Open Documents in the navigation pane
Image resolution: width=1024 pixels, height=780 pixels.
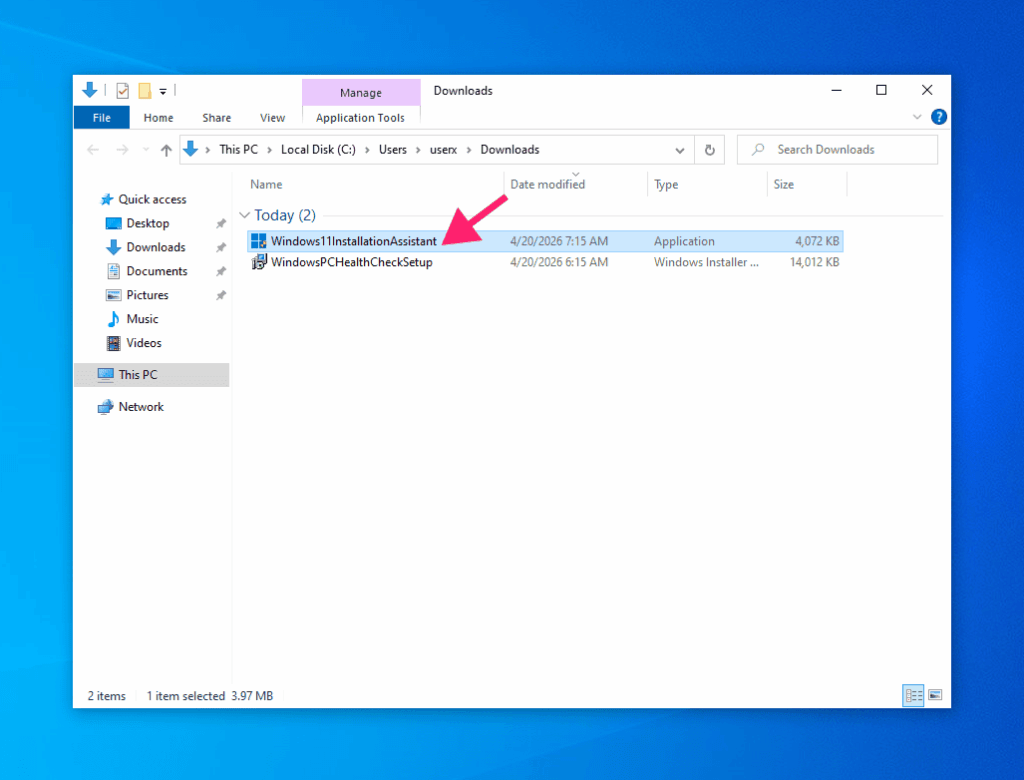pos(157,271)
